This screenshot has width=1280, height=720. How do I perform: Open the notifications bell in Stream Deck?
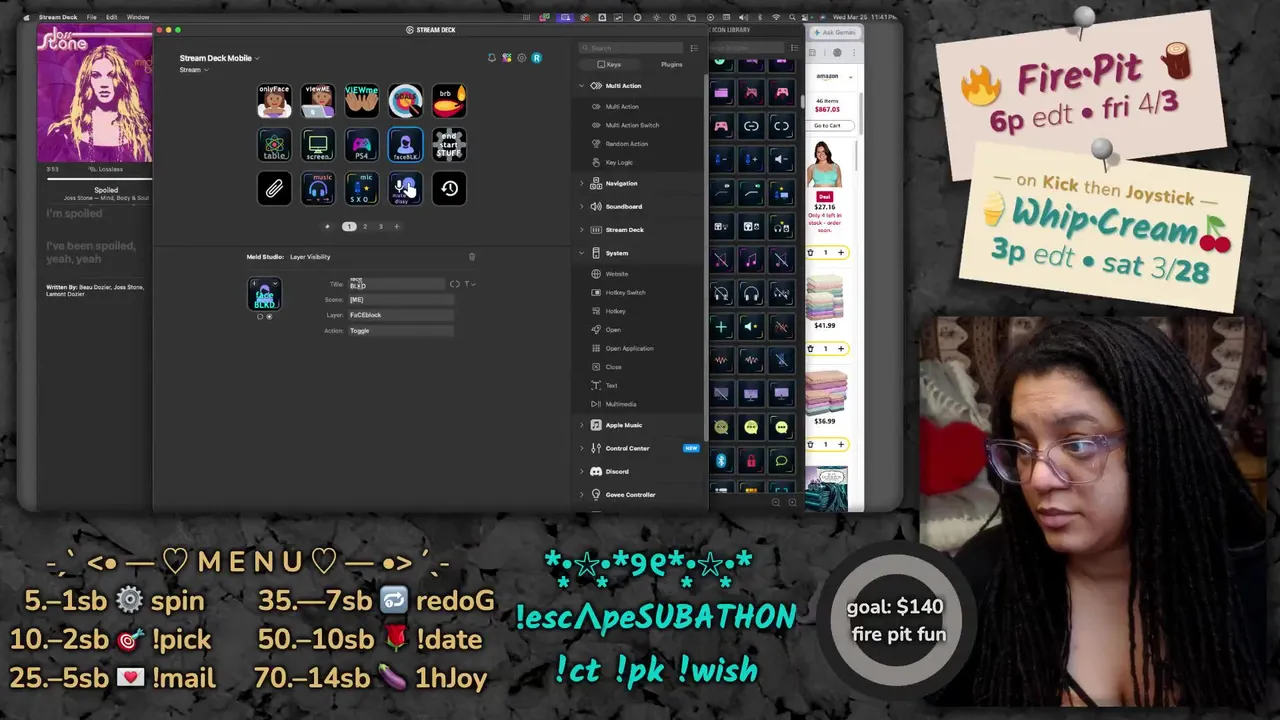491,58
